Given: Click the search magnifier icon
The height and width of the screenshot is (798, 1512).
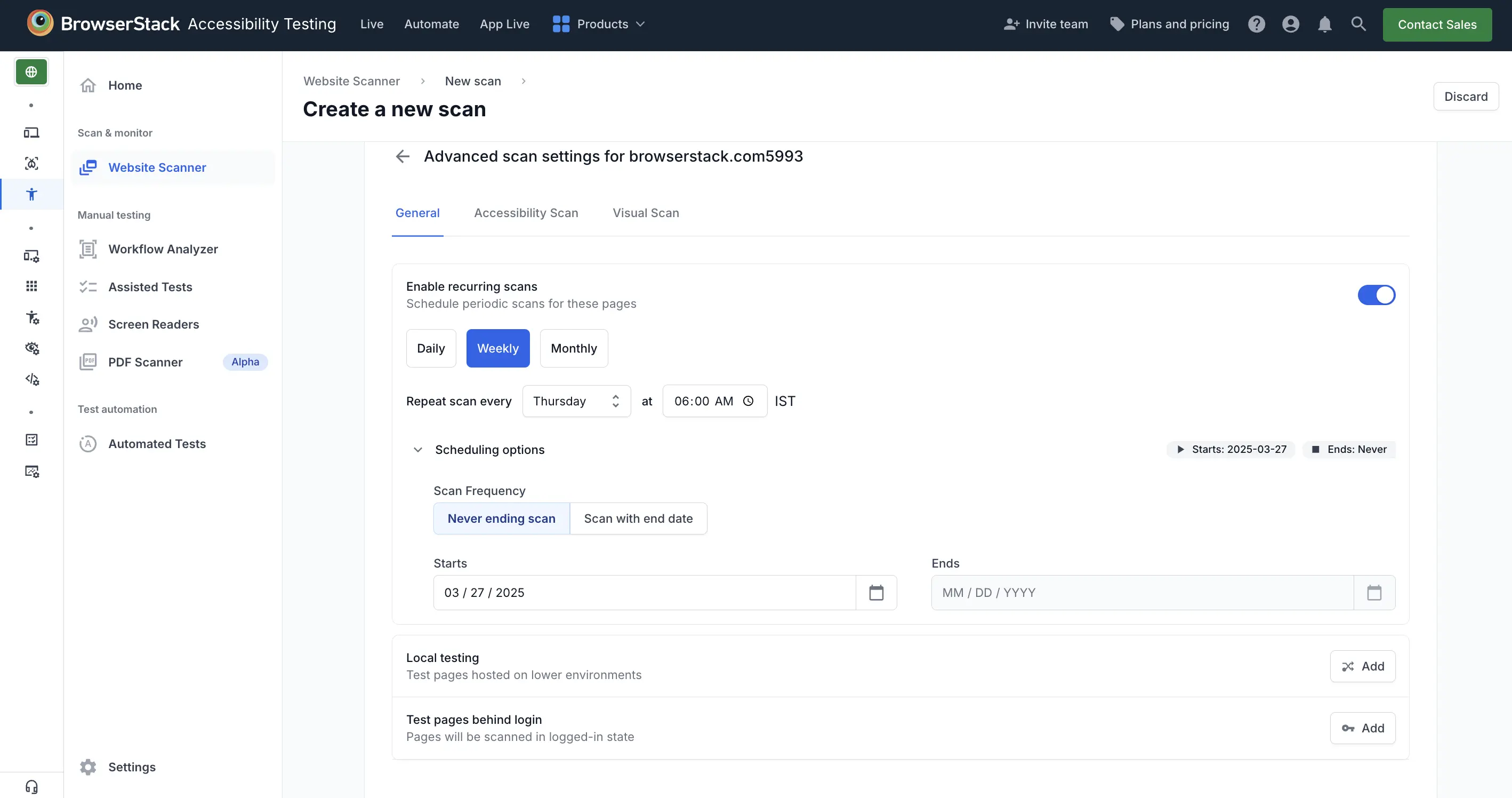Looking at the screenshot, I should pyautogui.click(x=1358, y=24).
